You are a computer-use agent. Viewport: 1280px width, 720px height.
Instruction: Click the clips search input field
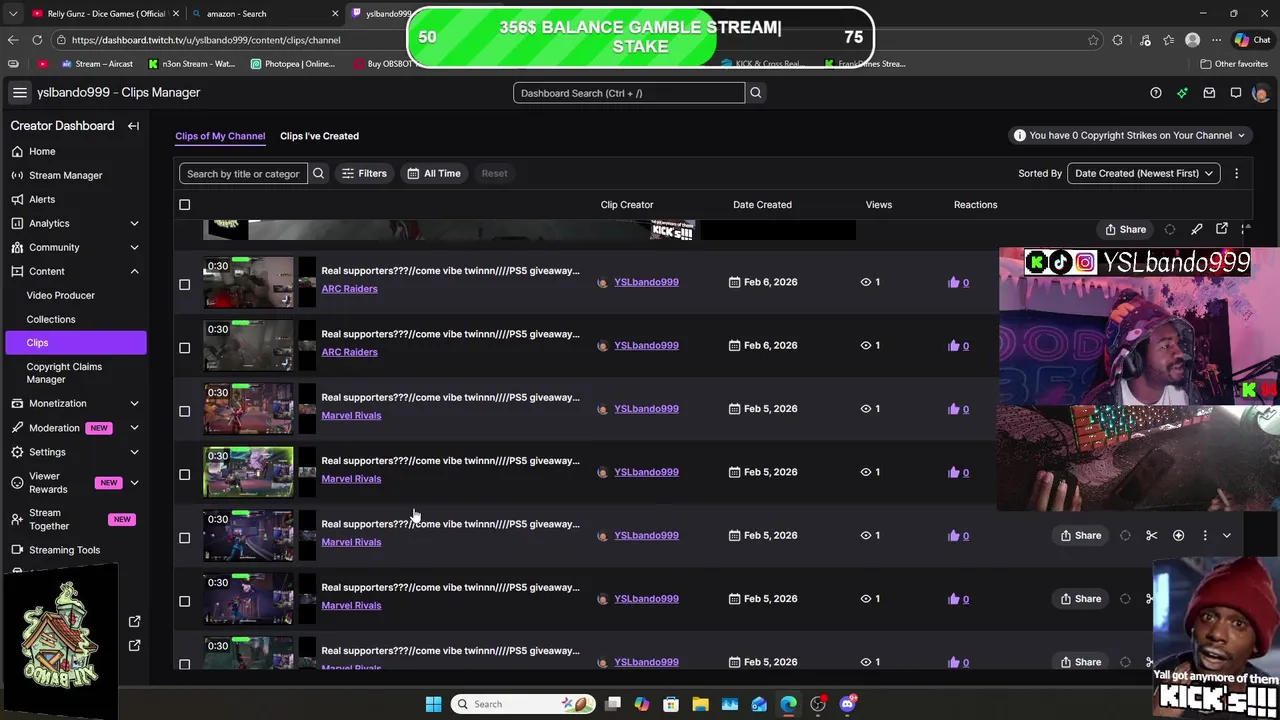tap(243, 174)
